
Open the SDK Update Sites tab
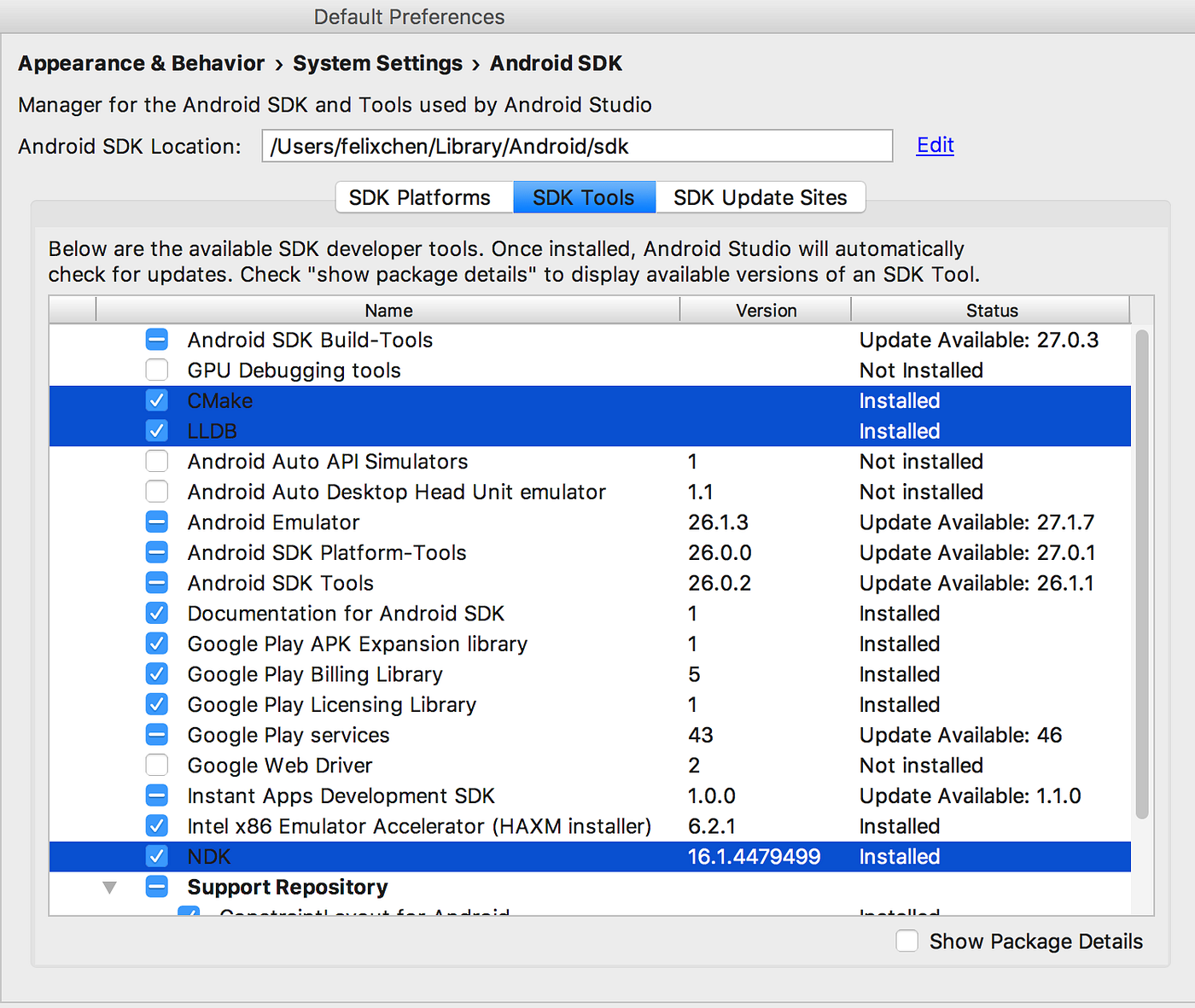pos(760,197)
